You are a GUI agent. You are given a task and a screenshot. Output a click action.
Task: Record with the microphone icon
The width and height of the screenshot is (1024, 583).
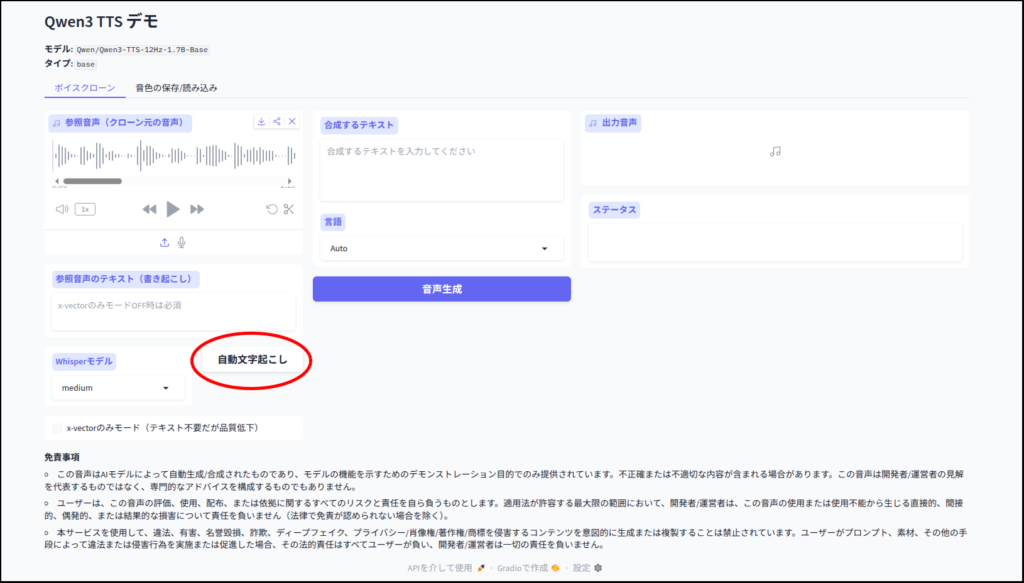click(182, 242)
